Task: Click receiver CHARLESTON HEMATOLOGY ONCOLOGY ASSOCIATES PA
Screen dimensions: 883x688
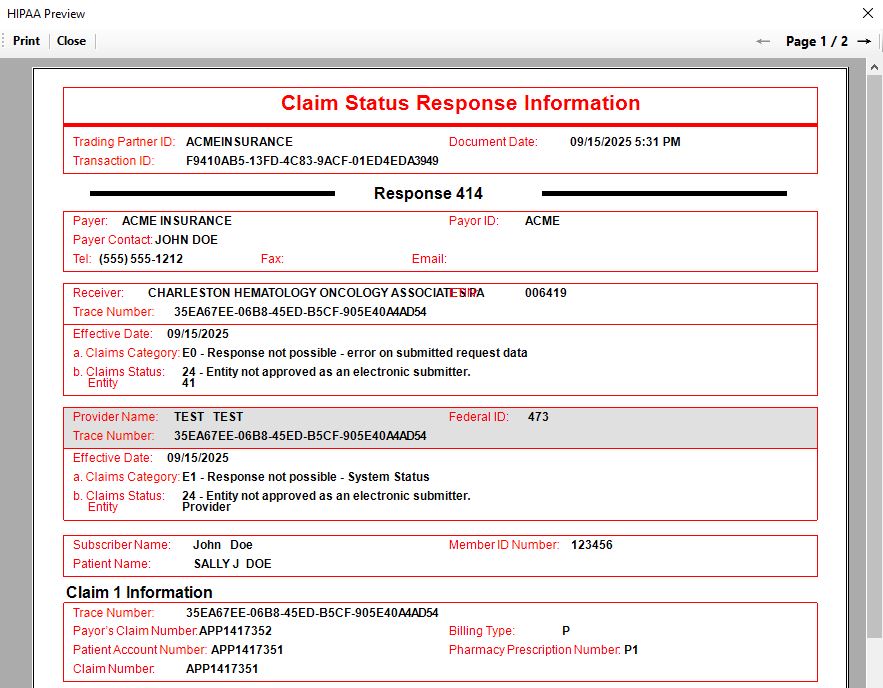Action: click(316, 293)
